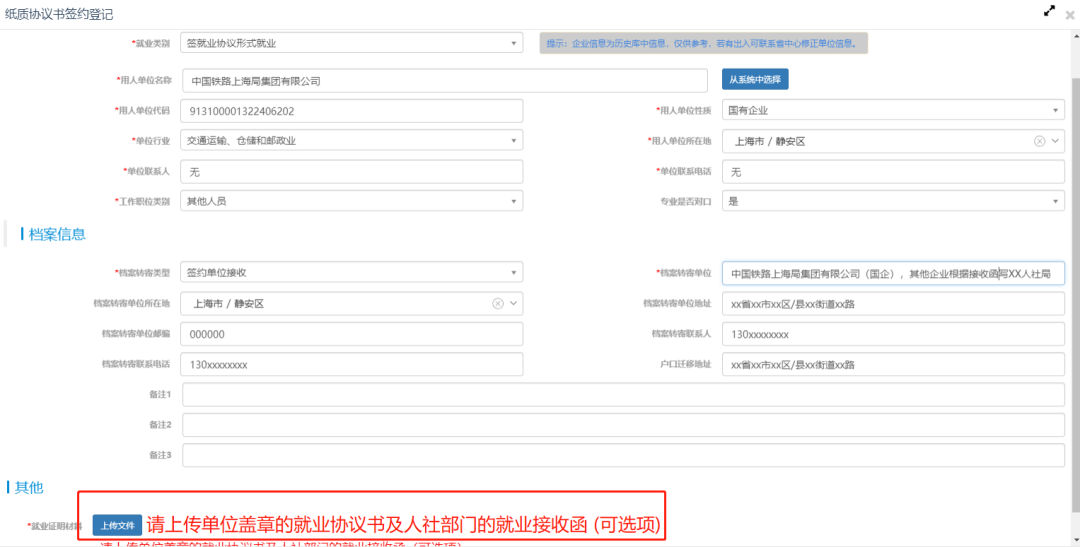Click the 从系统中选择 button
The width and height of the screenshot is (1080, 547).
755,80
